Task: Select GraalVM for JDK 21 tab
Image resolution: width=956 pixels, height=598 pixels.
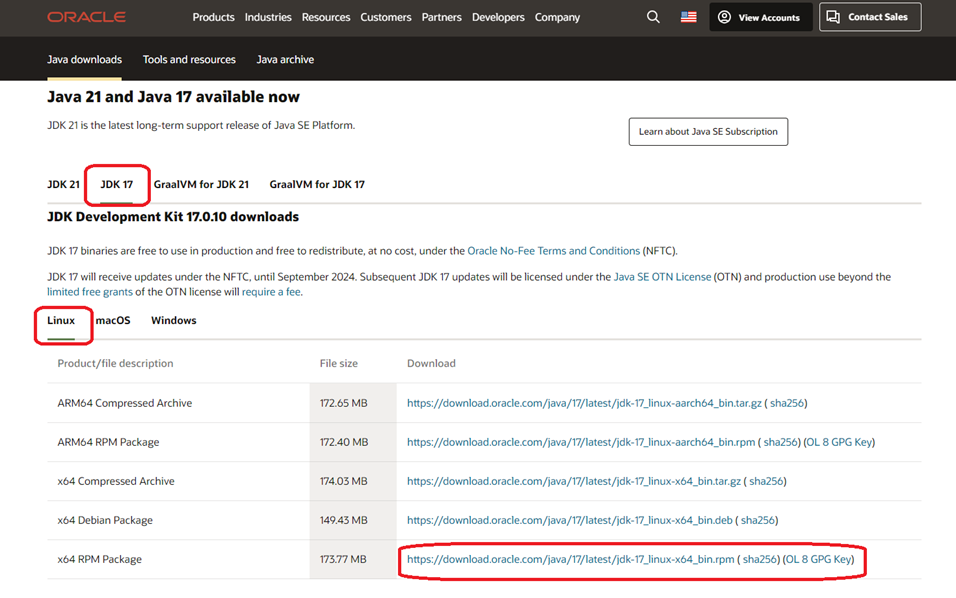Action: pyautogui.click(x=201, y=184)
